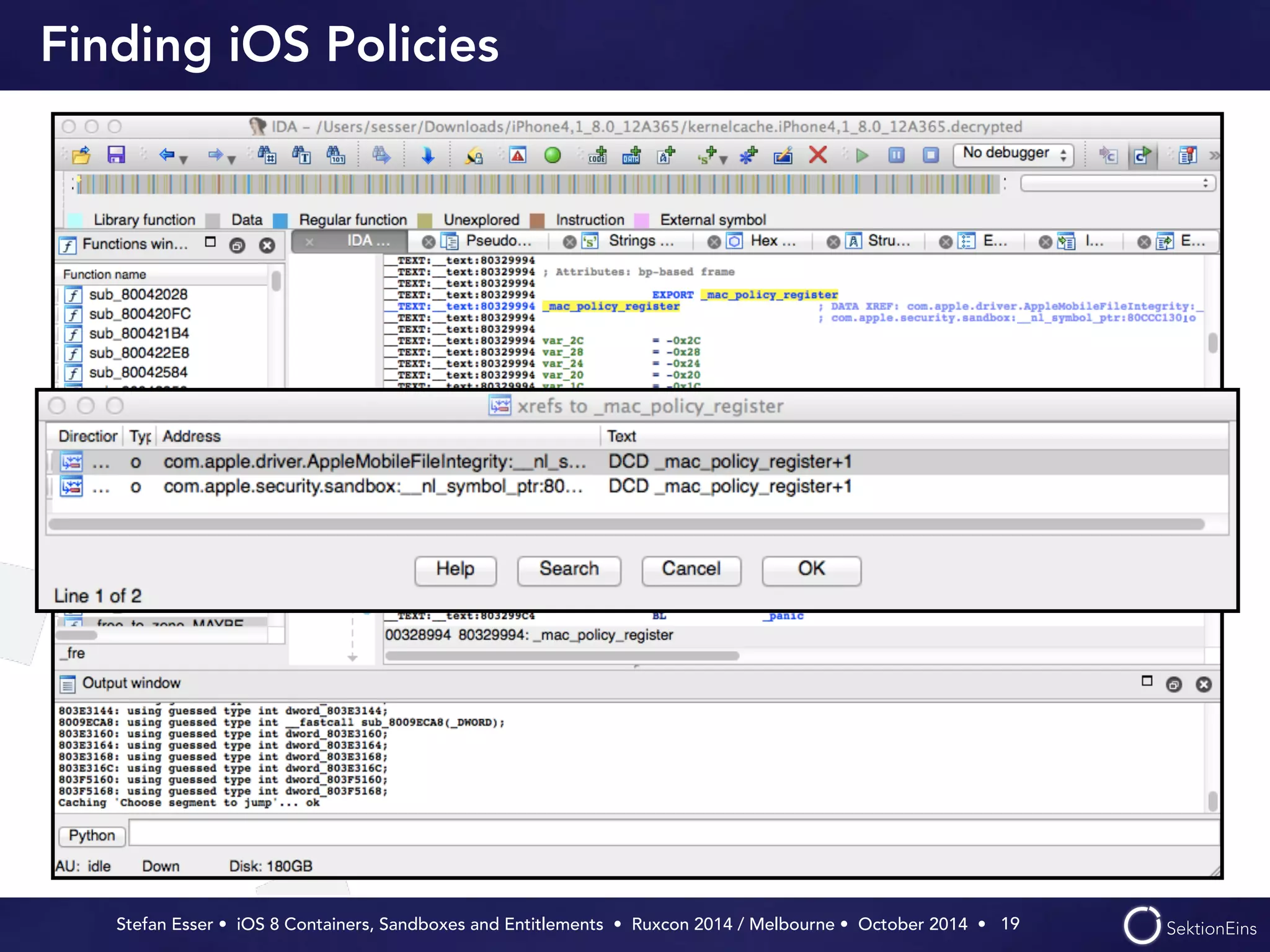Click the binoculars binary-search (101) icon

[x=335, y=154]
